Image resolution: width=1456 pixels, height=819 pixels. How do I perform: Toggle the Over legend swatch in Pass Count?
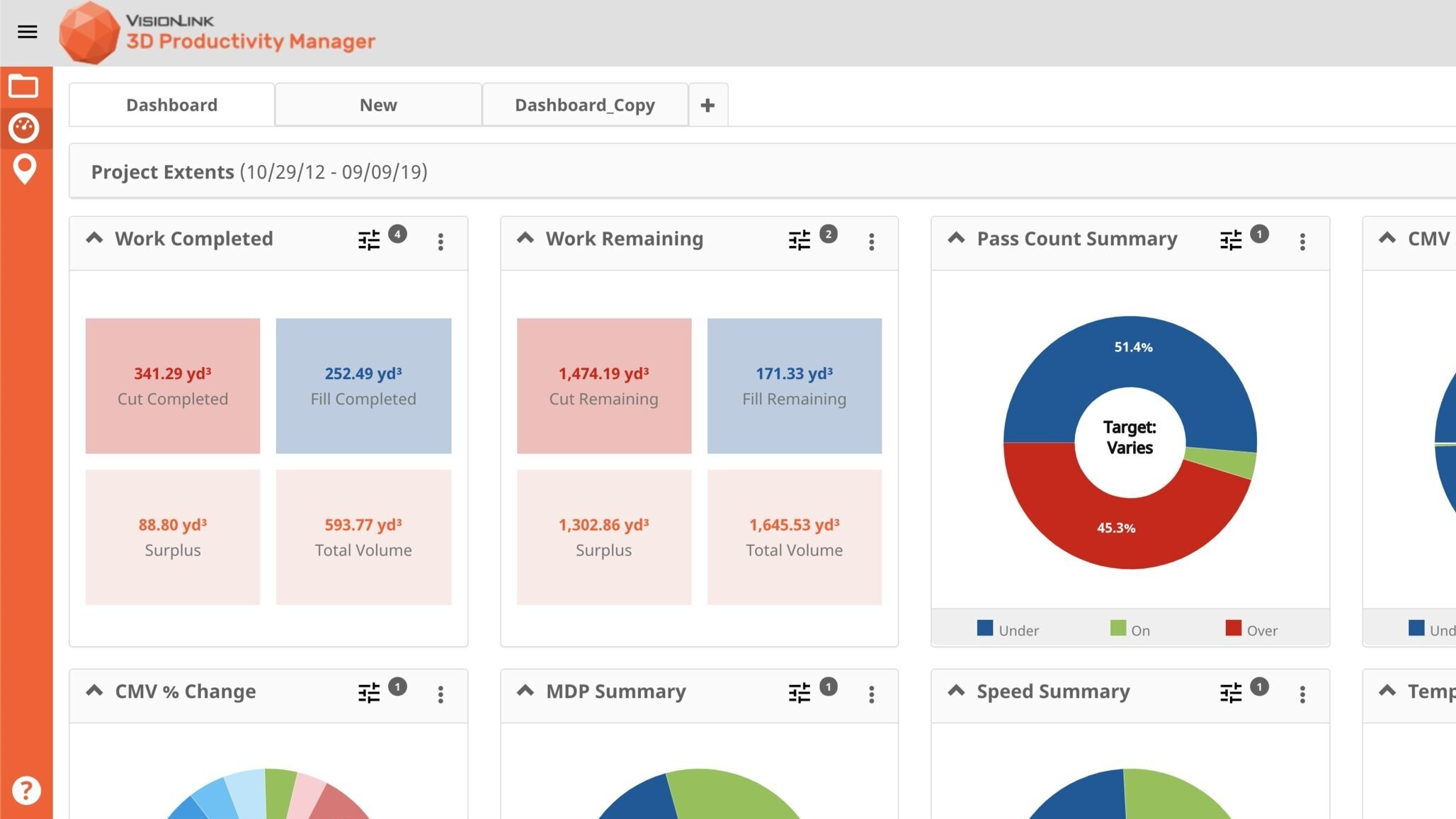[1234, 628]
